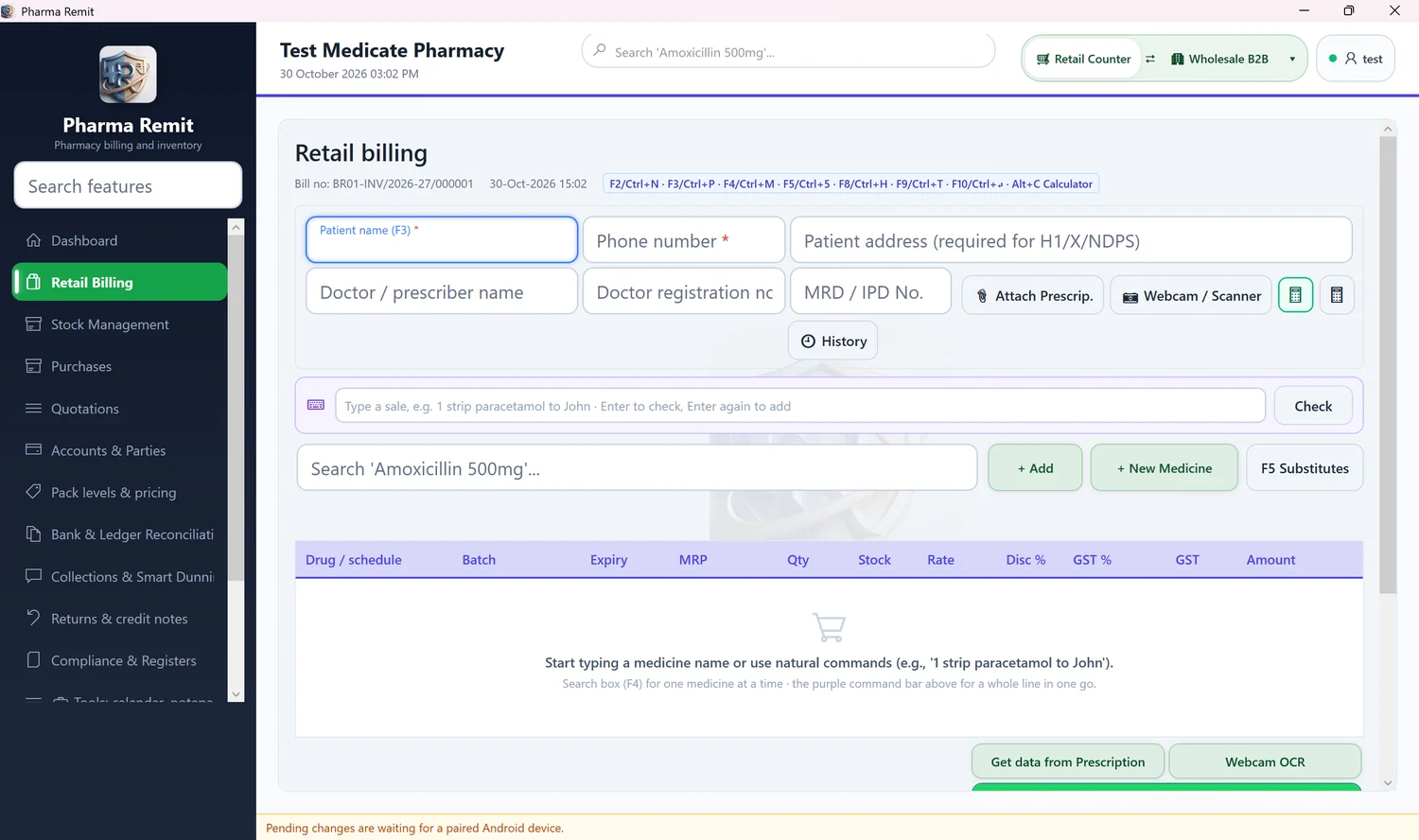
Task: Click the sidebar scroll down arrow
Action: click(x=236, y=694)
